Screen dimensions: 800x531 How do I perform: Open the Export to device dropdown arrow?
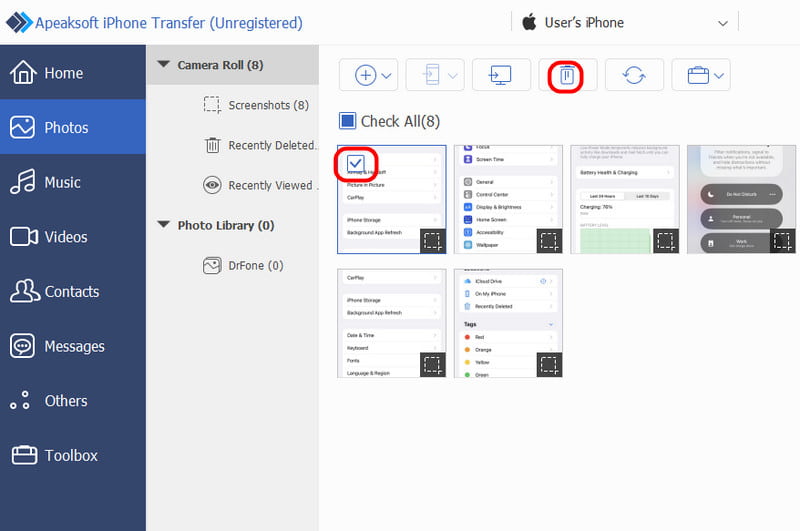tap(453, 76)
